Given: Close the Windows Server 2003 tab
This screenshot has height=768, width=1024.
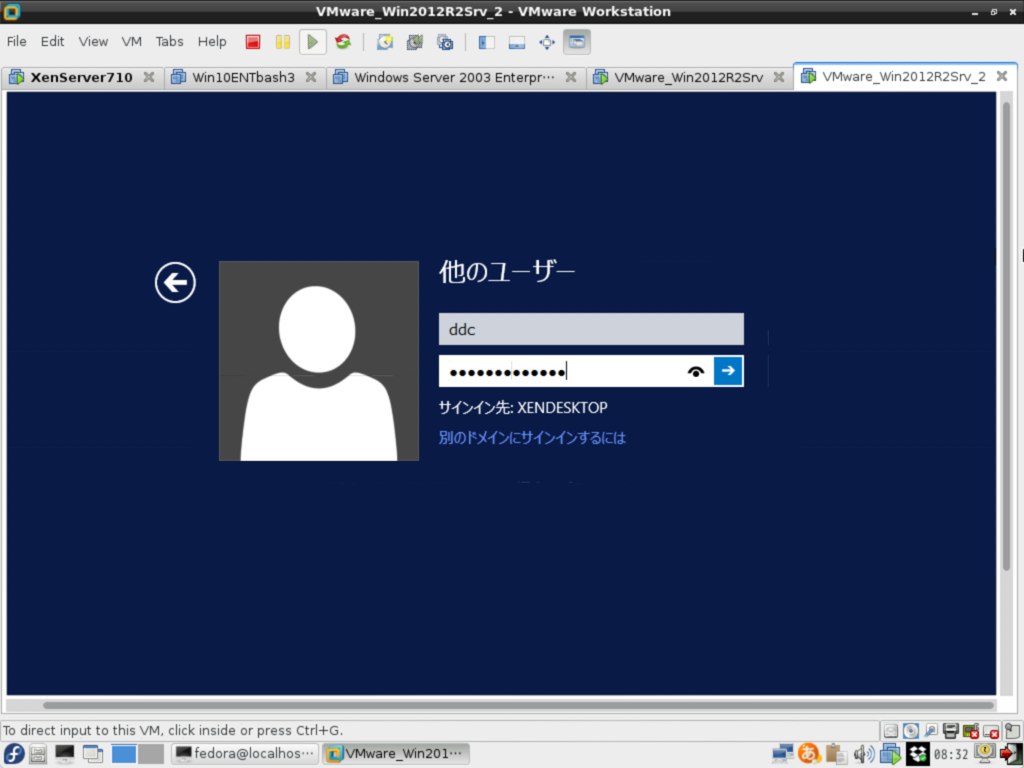Looking at the screenshot, I should 571,77.
